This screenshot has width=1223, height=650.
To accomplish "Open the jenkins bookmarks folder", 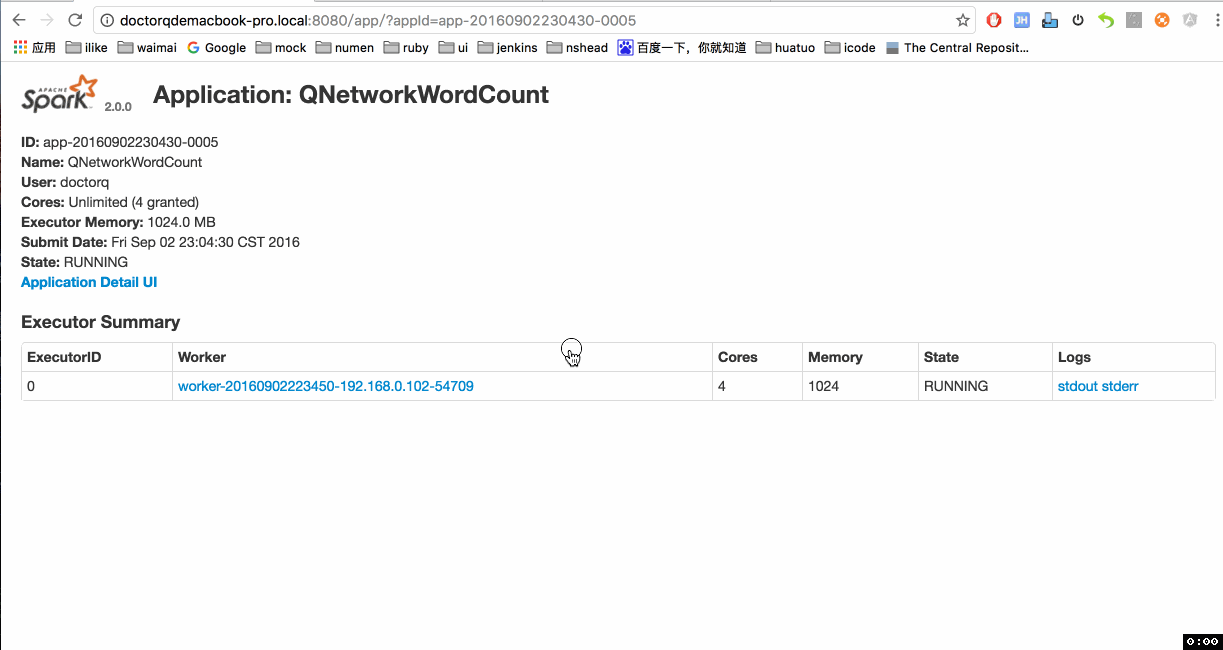I will pos(507,47).
